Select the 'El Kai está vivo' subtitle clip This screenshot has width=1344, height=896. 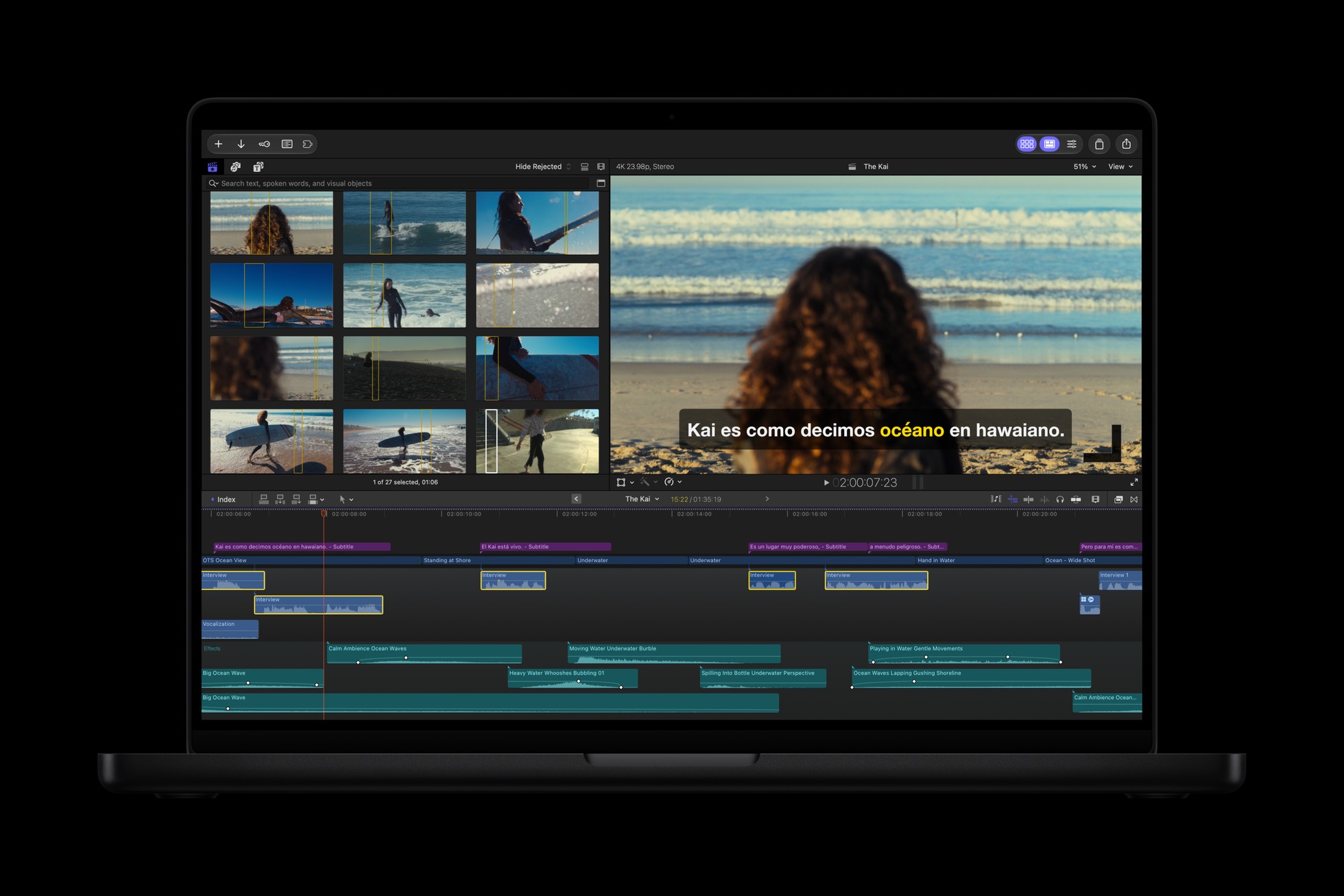tap(545, 546)
